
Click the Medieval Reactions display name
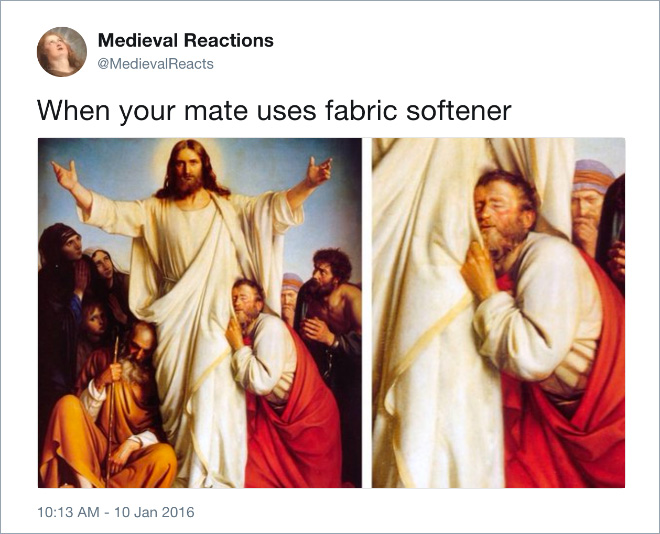[x=186, y=40]
